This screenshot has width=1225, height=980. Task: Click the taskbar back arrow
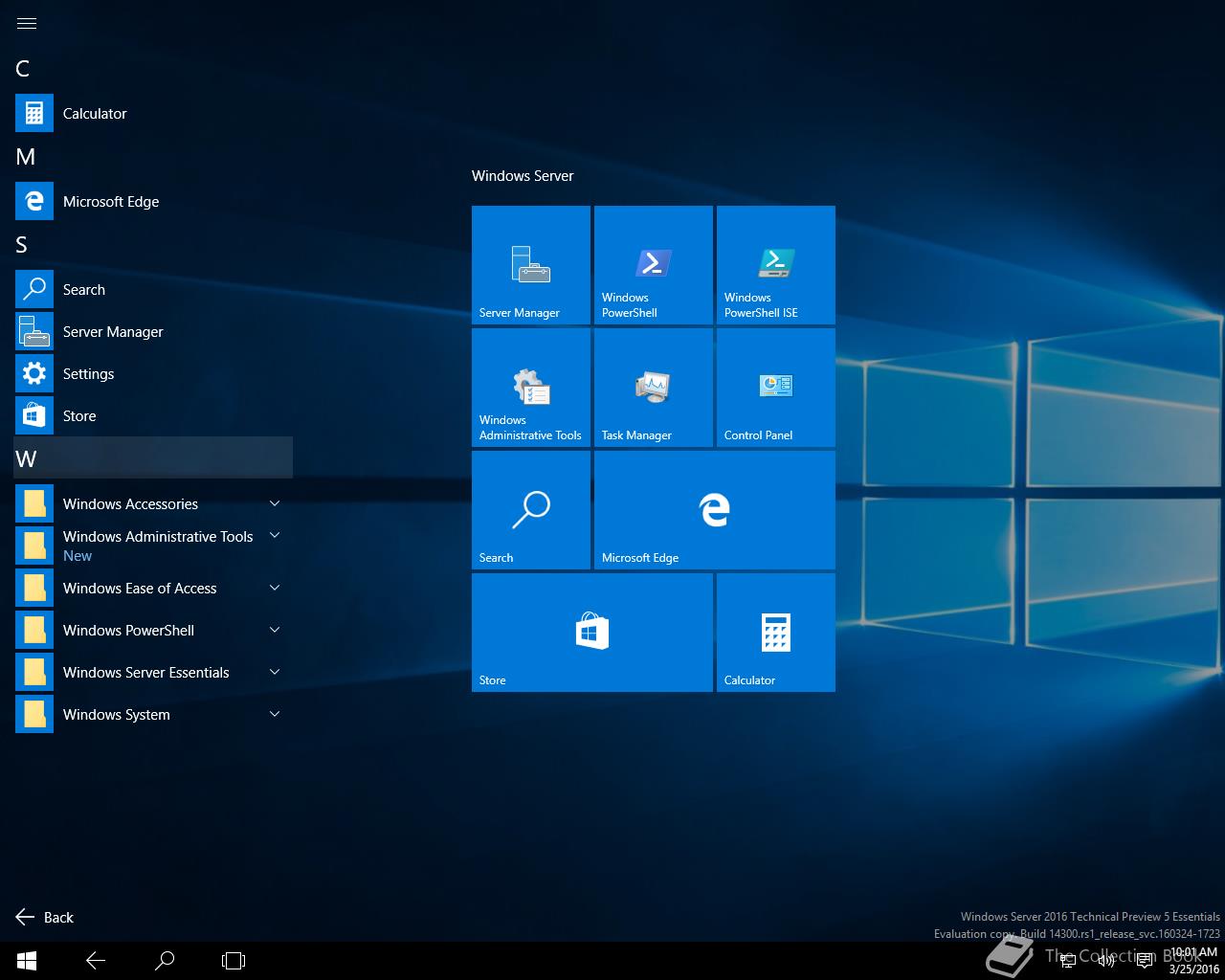(96, 960)
